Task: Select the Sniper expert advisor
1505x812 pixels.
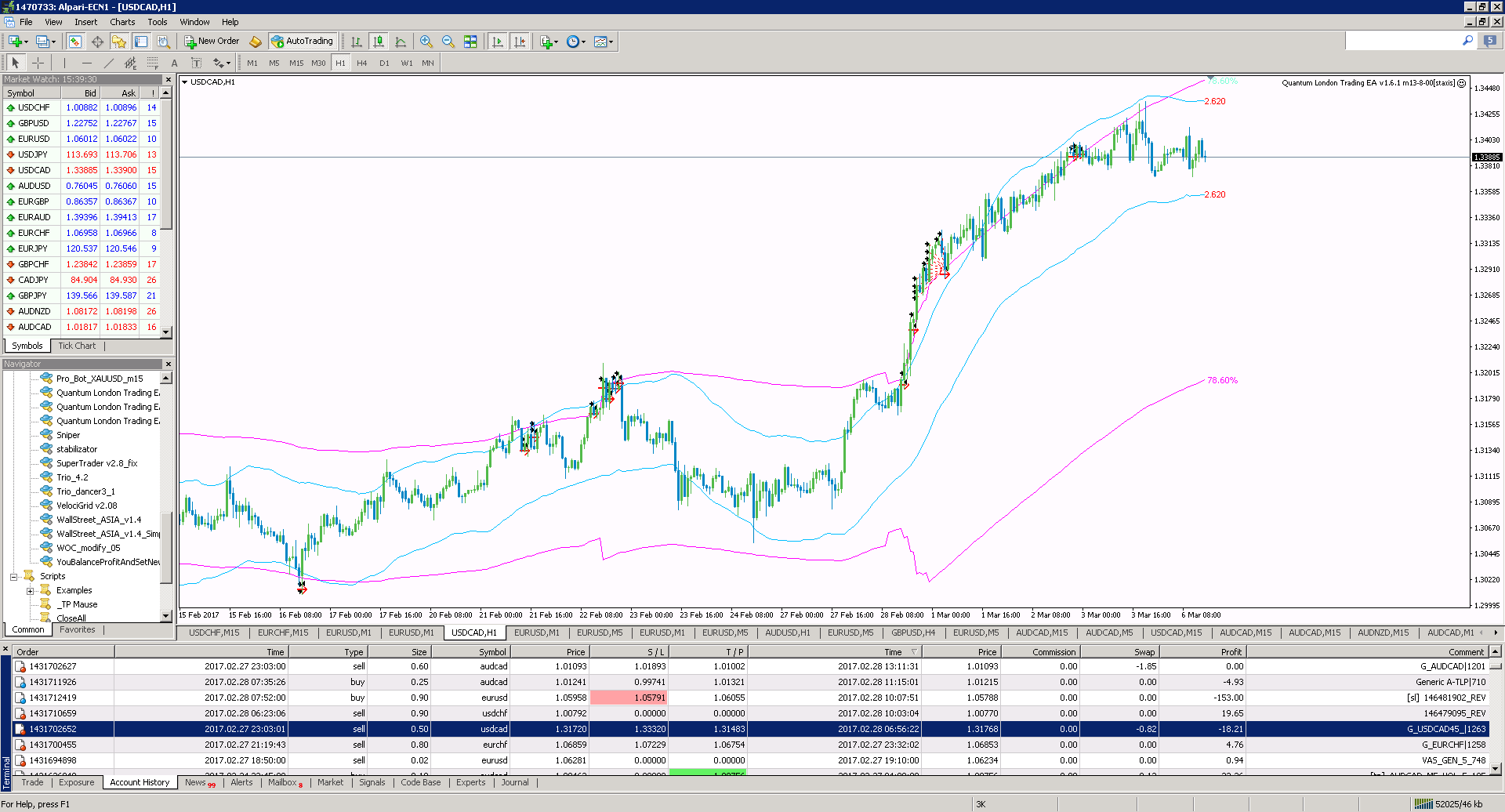Action: tap(68, 435)
